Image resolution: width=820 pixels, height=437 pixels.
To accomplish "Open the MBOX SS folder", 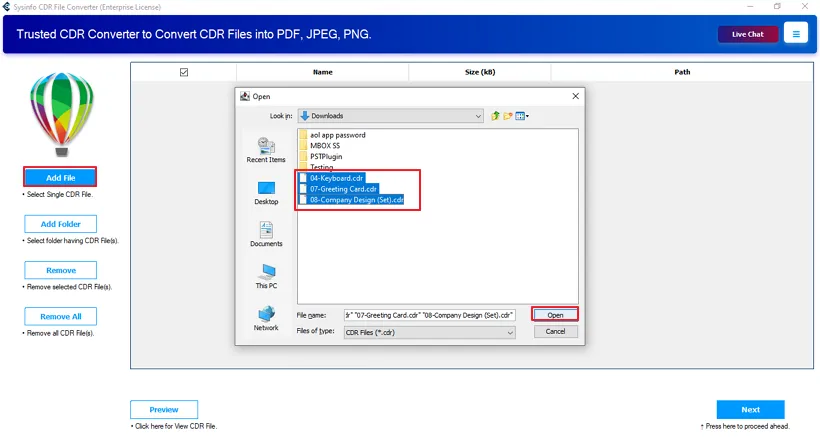I will click(x=320, y=146).
